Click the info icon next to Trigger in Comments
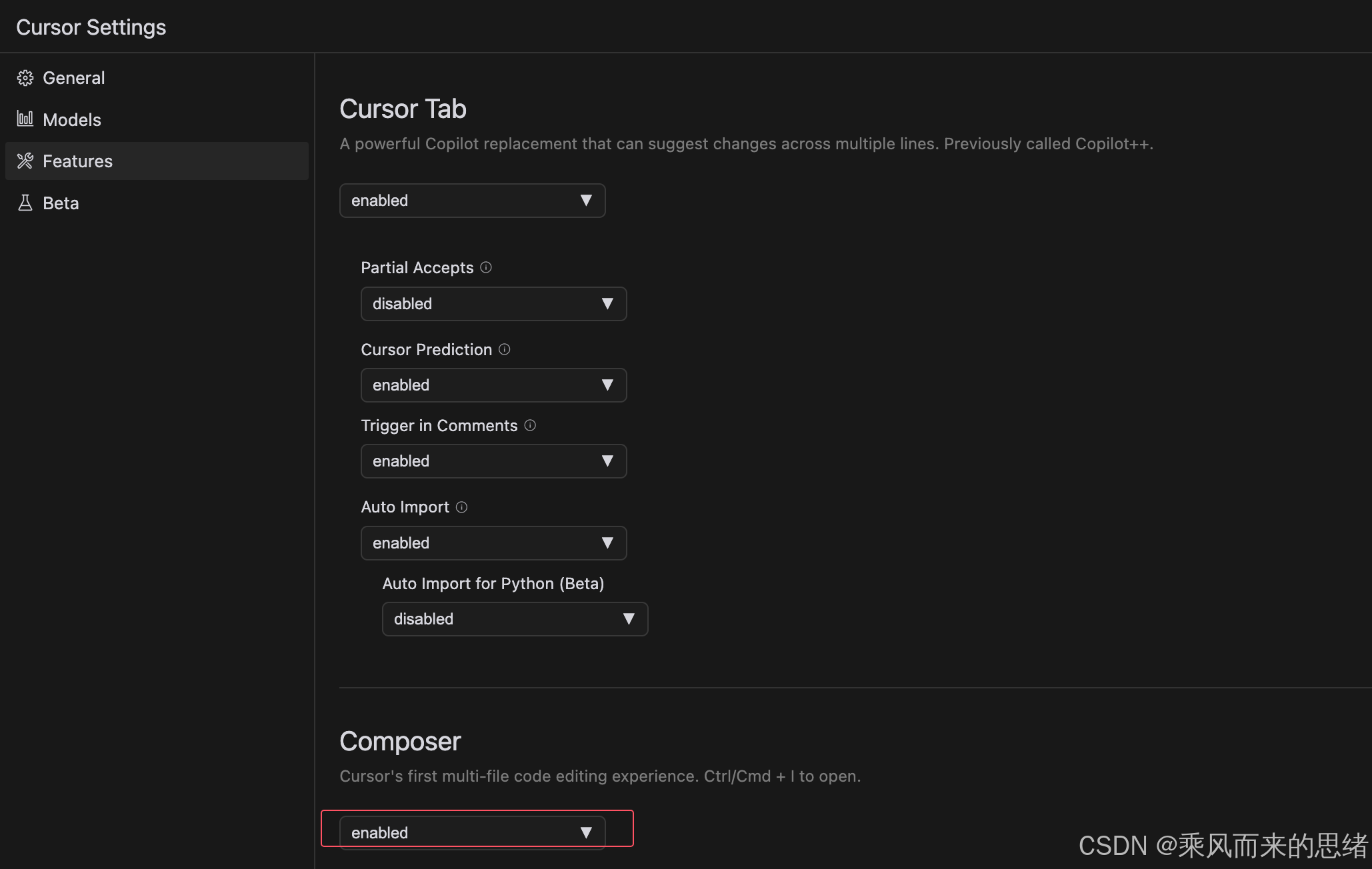Viewport: 1372px width, 869px height. [530, 425]
